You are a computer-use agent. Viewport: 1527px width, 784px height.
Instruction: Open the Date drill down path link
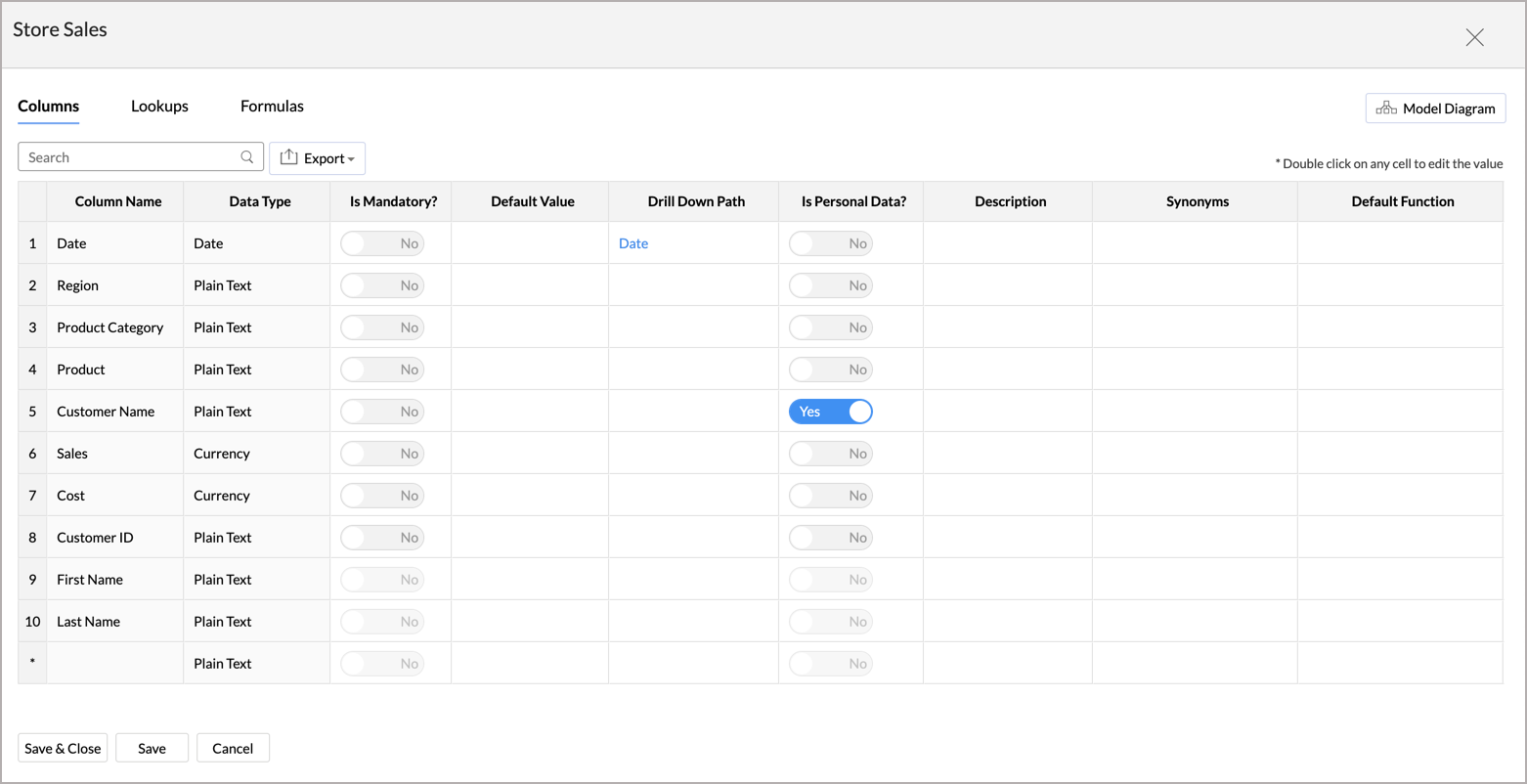coord(633,243)
